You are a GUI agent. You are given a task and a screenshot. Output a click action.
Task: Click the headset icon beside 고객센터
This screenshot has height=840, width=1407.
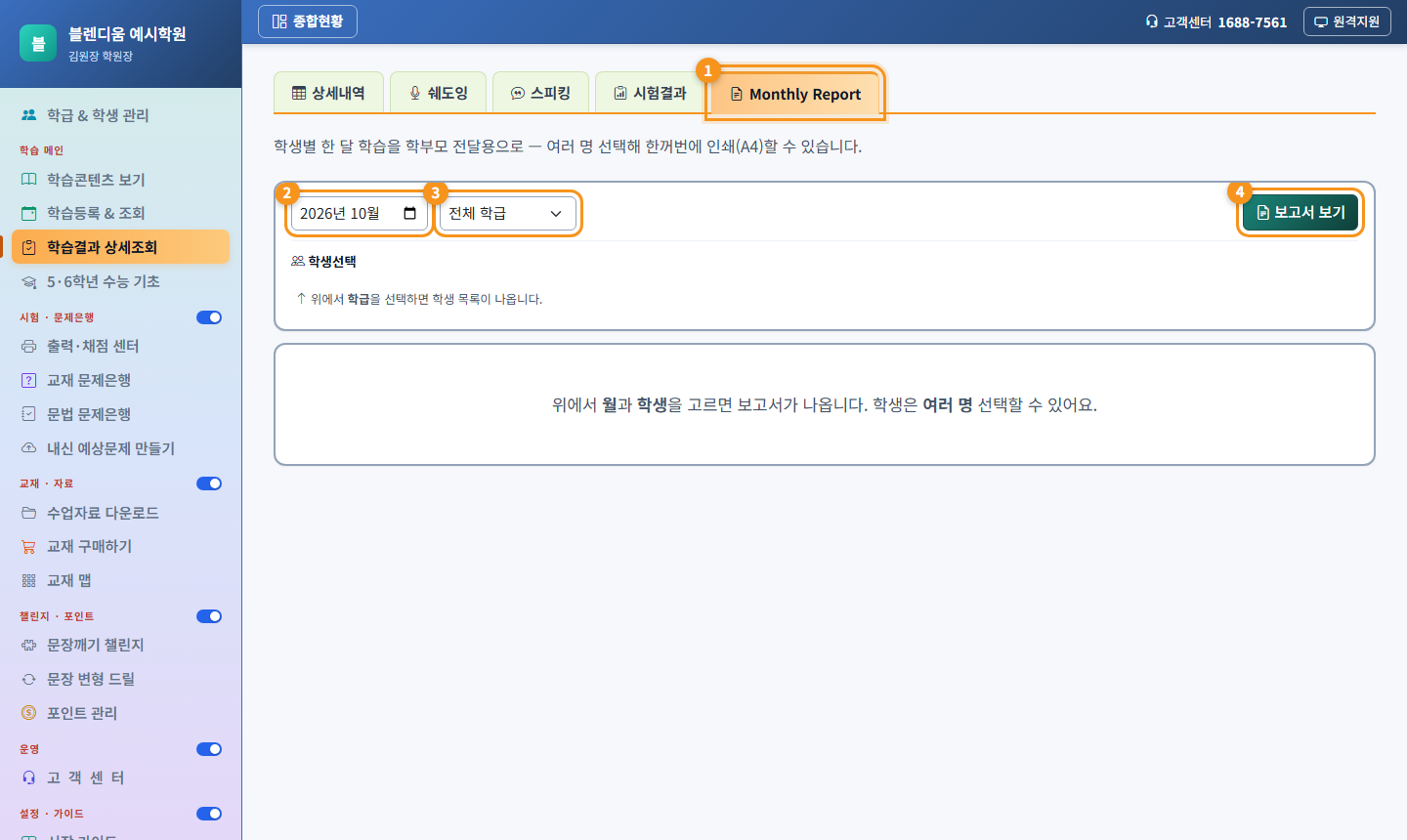tap(1152, 21)
